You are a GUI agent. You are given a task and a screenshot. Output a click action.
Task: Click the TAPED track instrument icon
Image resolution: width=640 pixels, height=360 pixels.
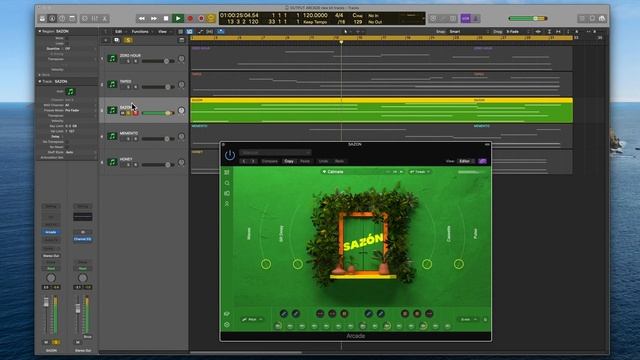coord(112,84)
